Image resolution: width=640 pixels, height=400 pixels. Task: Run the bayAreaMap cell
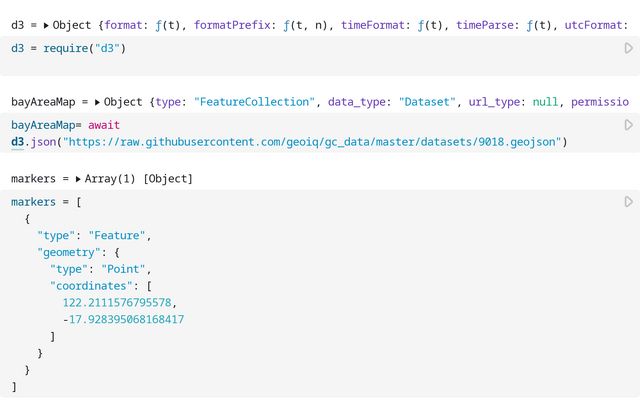[628, 125]
